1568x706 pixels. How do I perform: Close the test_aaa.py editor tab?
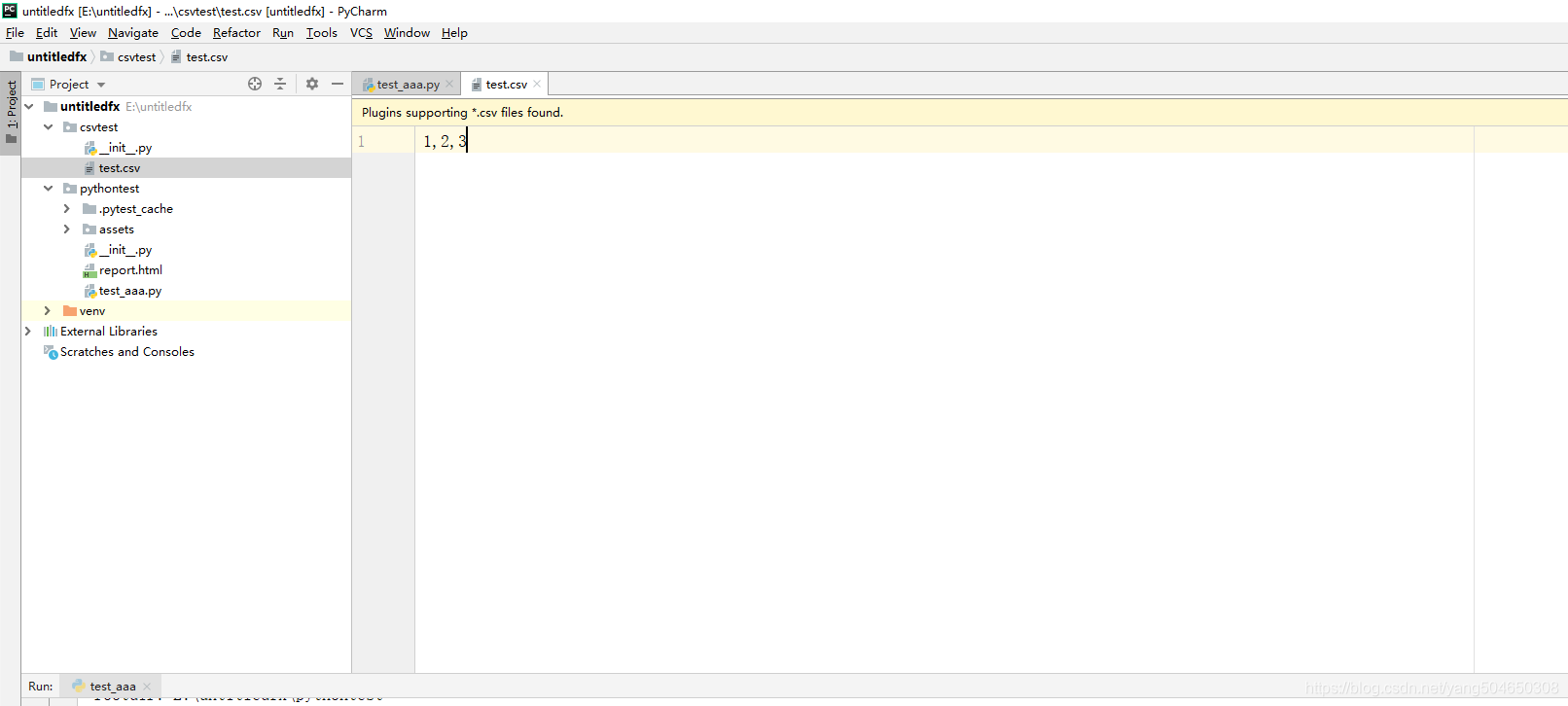point(449,84)
